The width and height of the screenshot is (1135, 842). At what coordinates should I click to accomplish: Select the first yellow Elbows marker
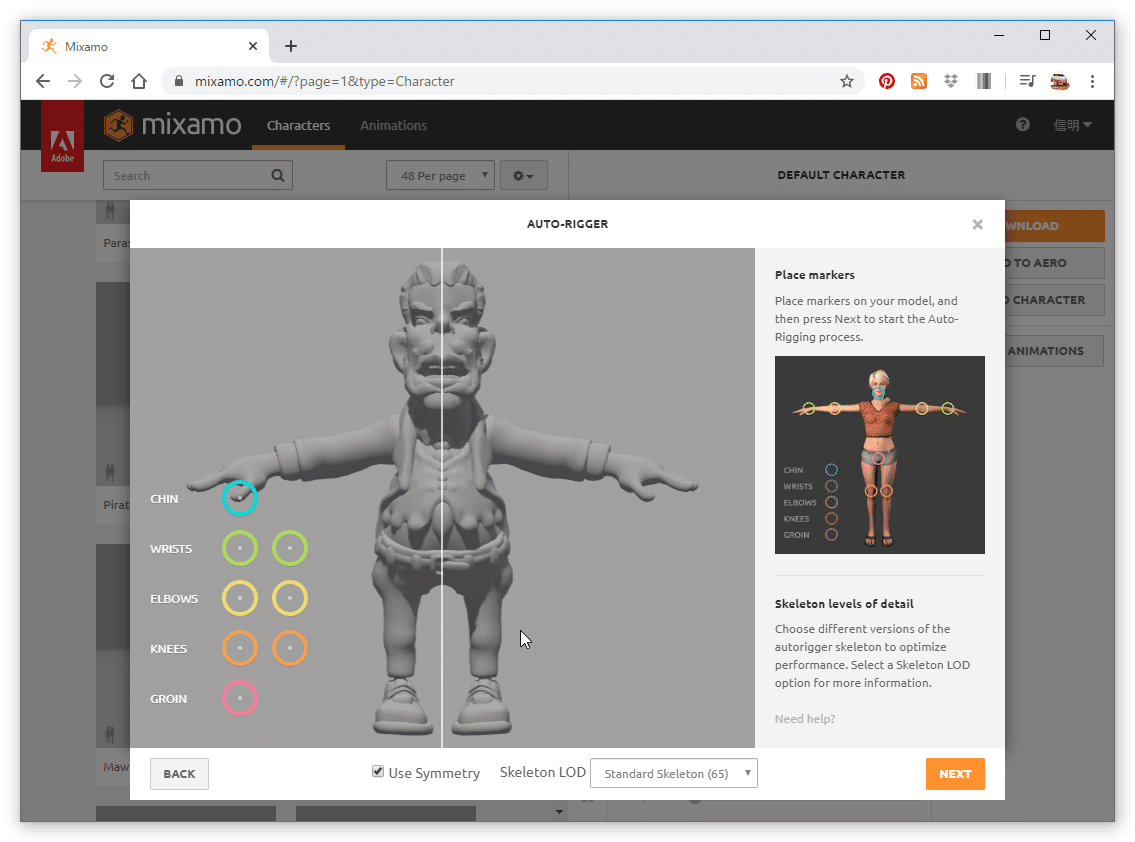point(240,598)
